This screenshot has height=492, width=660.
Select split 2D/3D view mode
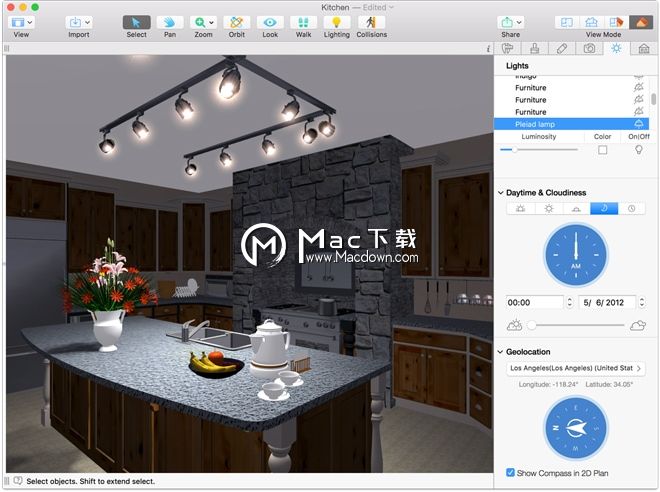[616, 22]
